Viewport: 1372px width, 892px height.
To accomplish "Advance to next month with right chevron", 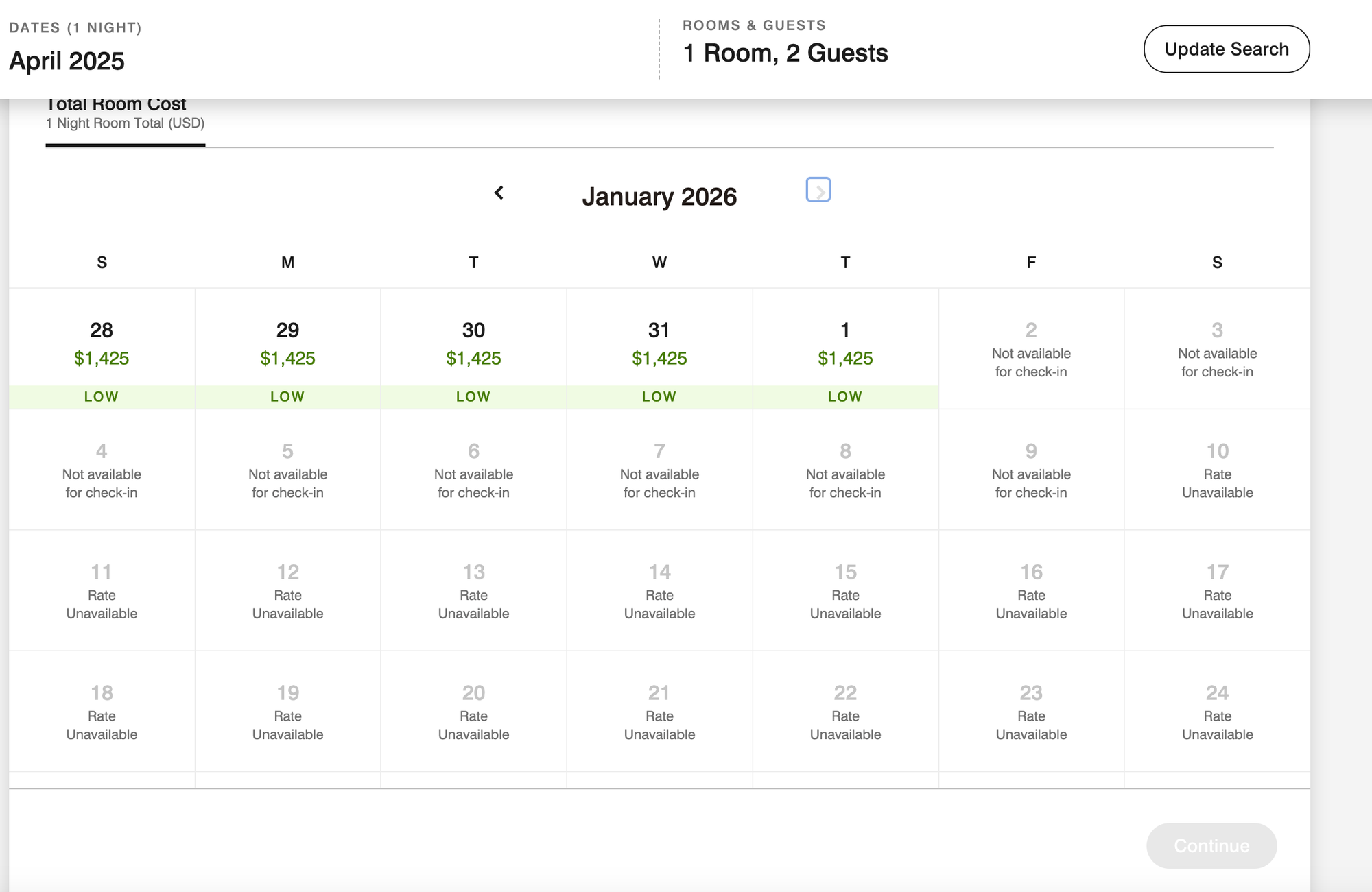I will click(818, 190).
